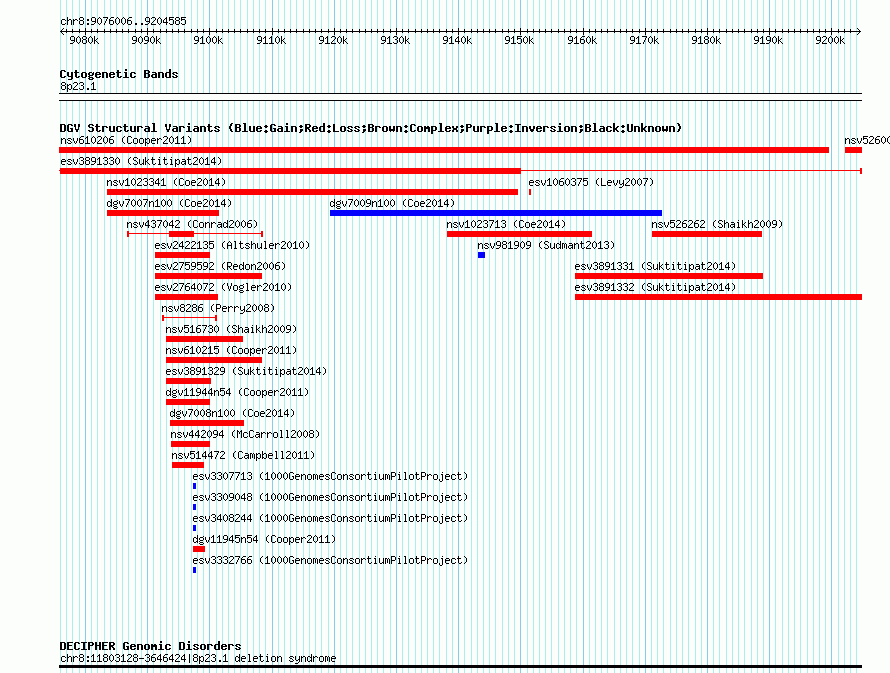Click the nsv610206 (Cooper2011) variant label

(x=126, y=140)
